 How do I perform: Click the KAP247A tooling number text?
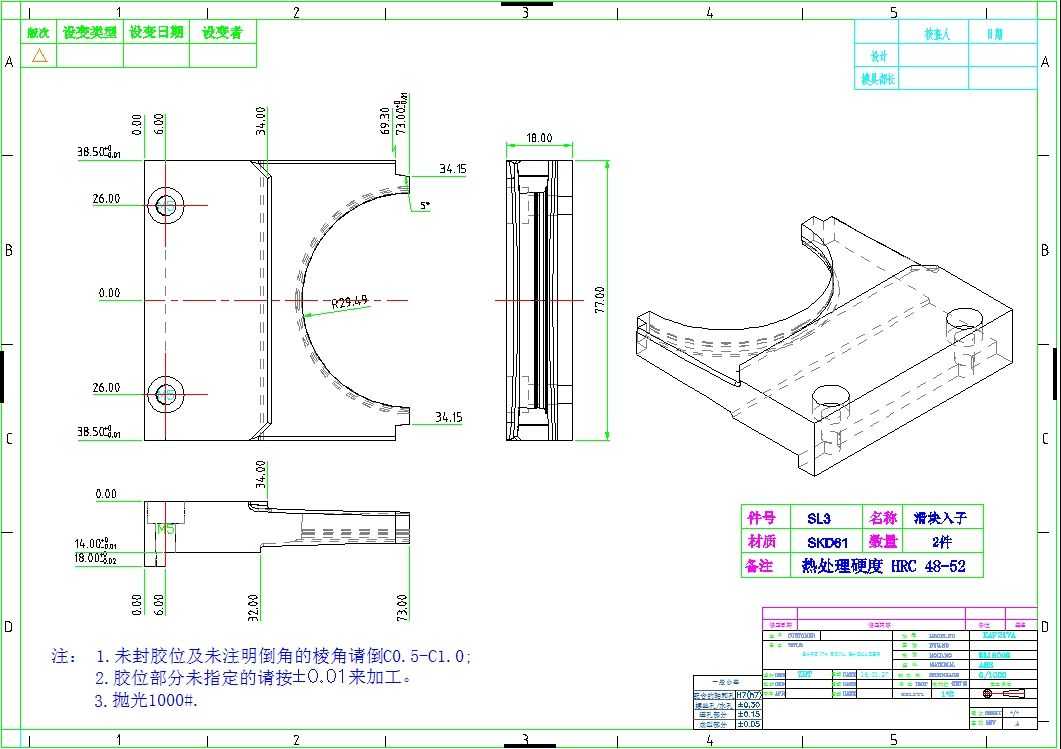tap(998, 635)
